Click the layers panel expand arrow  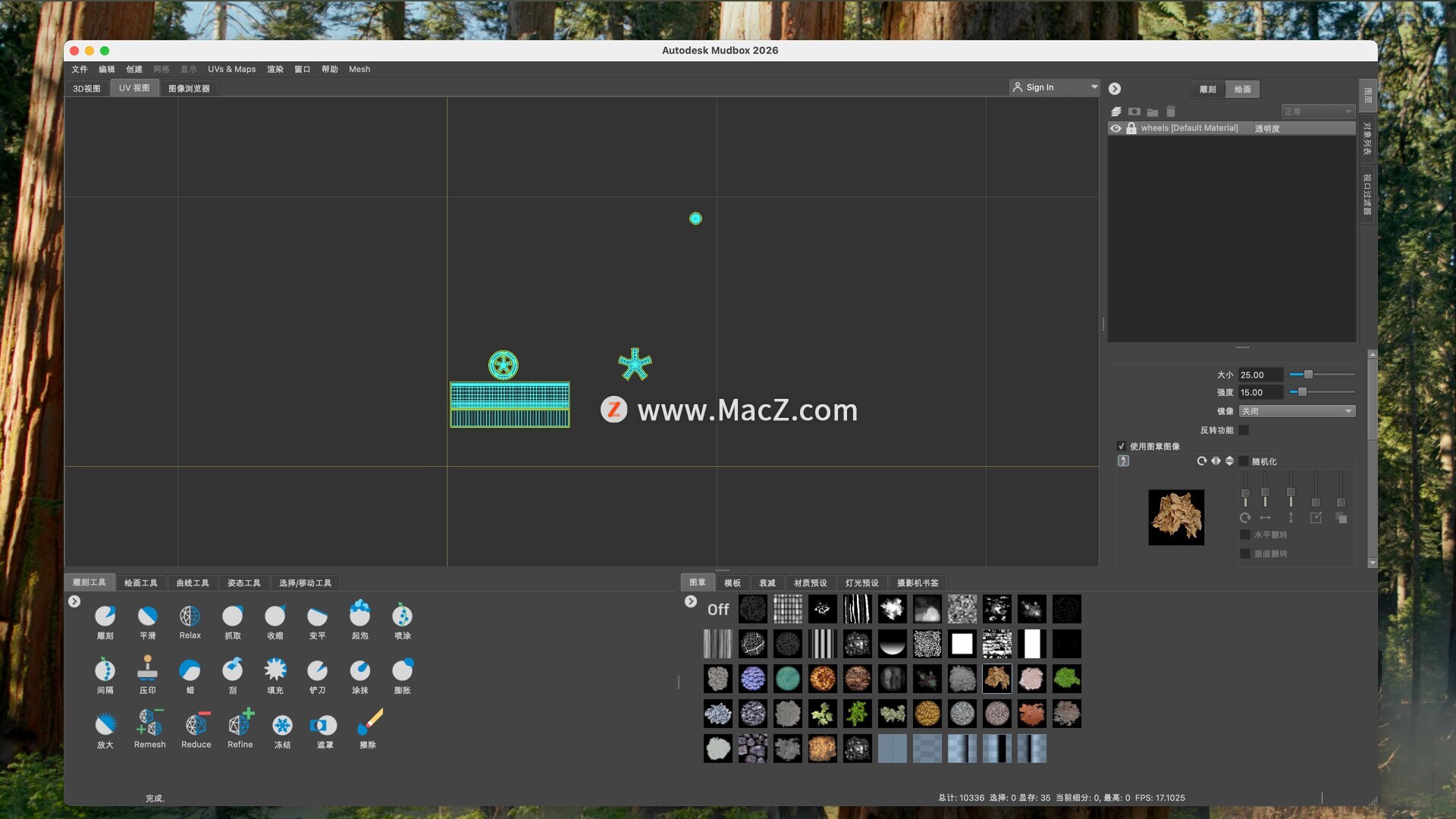(x=1115, y=89)
